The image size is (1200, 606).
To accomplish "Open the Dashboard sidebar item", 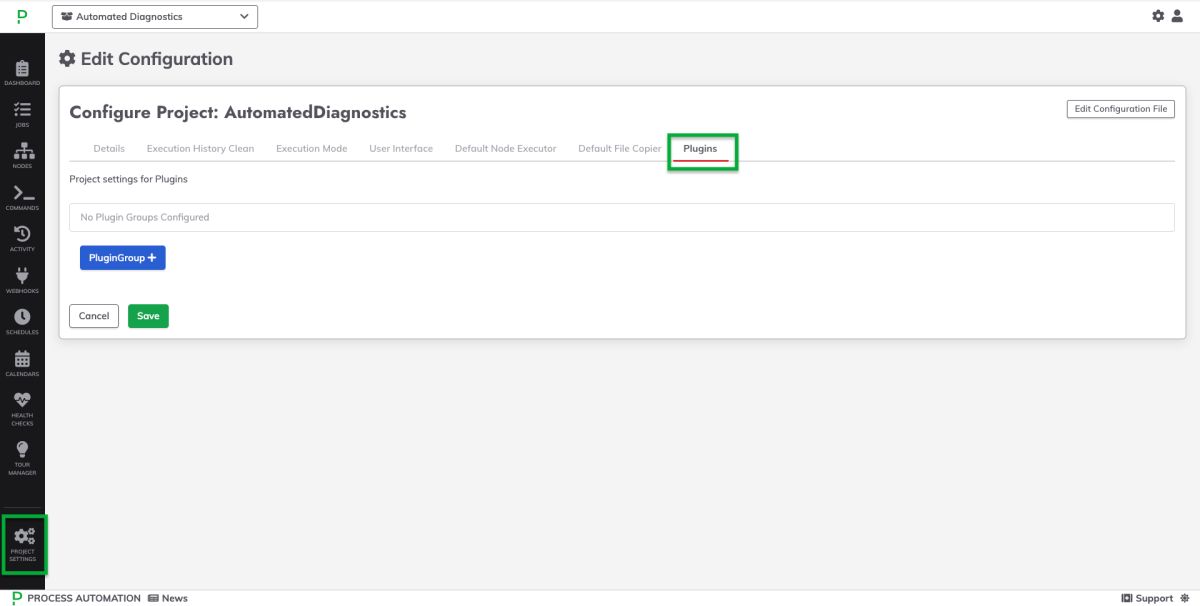I will click(x=22, y=73).
